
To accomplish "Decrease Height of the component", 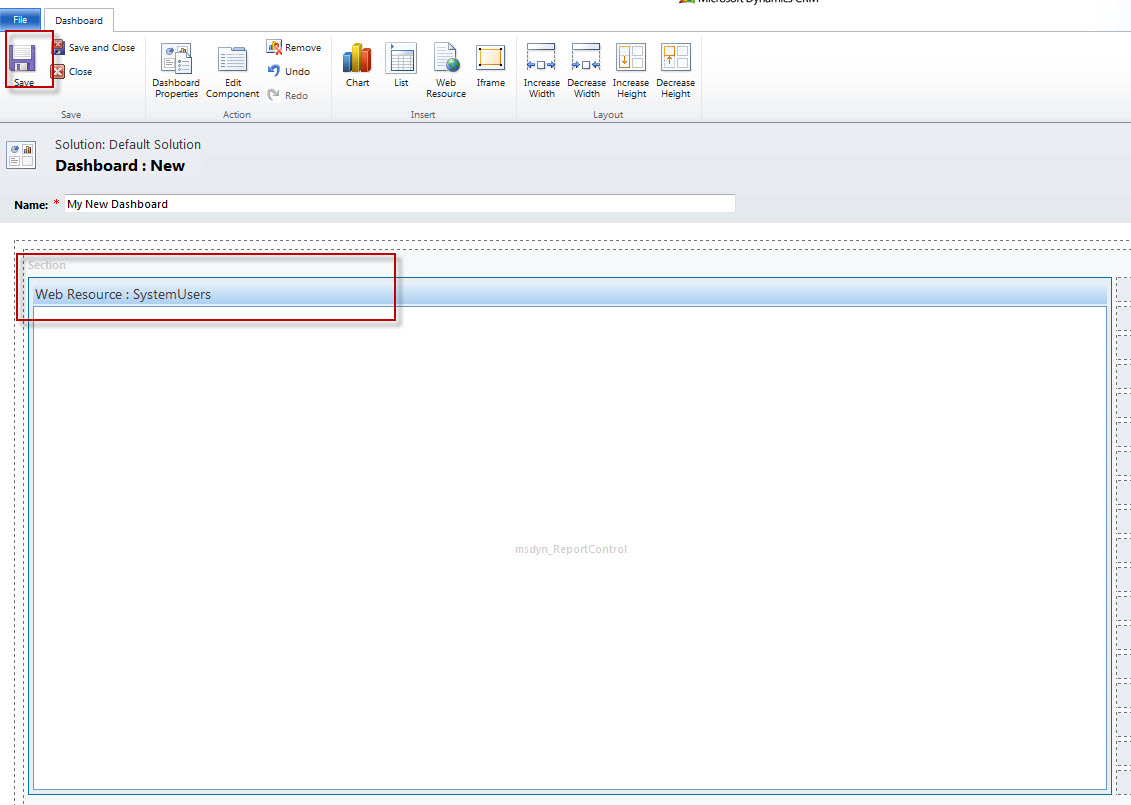I will click(x=676, y=70).
